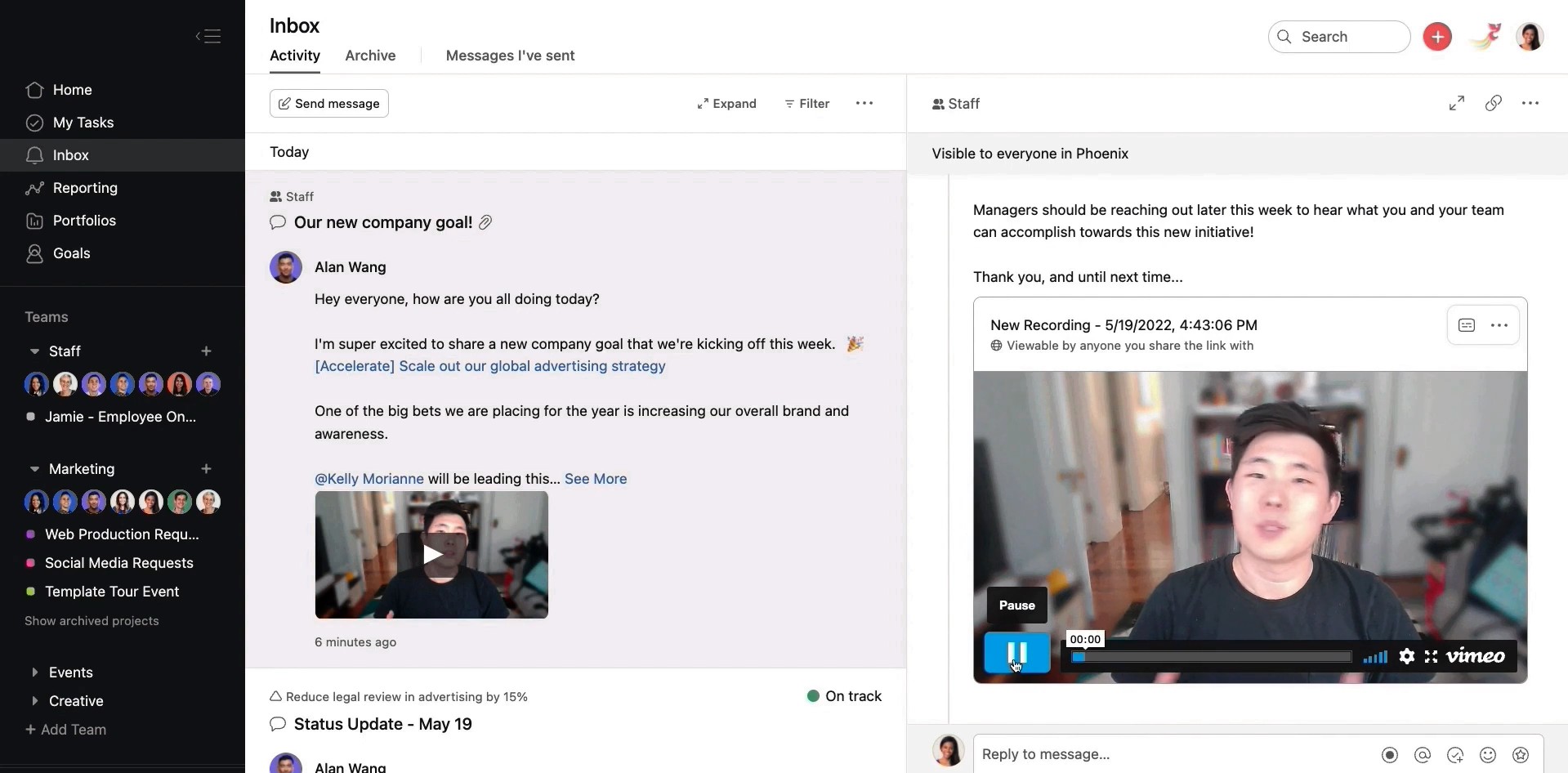1568x773 pixels.
Task: Expand the Events team
Action: tap(34, 672)
